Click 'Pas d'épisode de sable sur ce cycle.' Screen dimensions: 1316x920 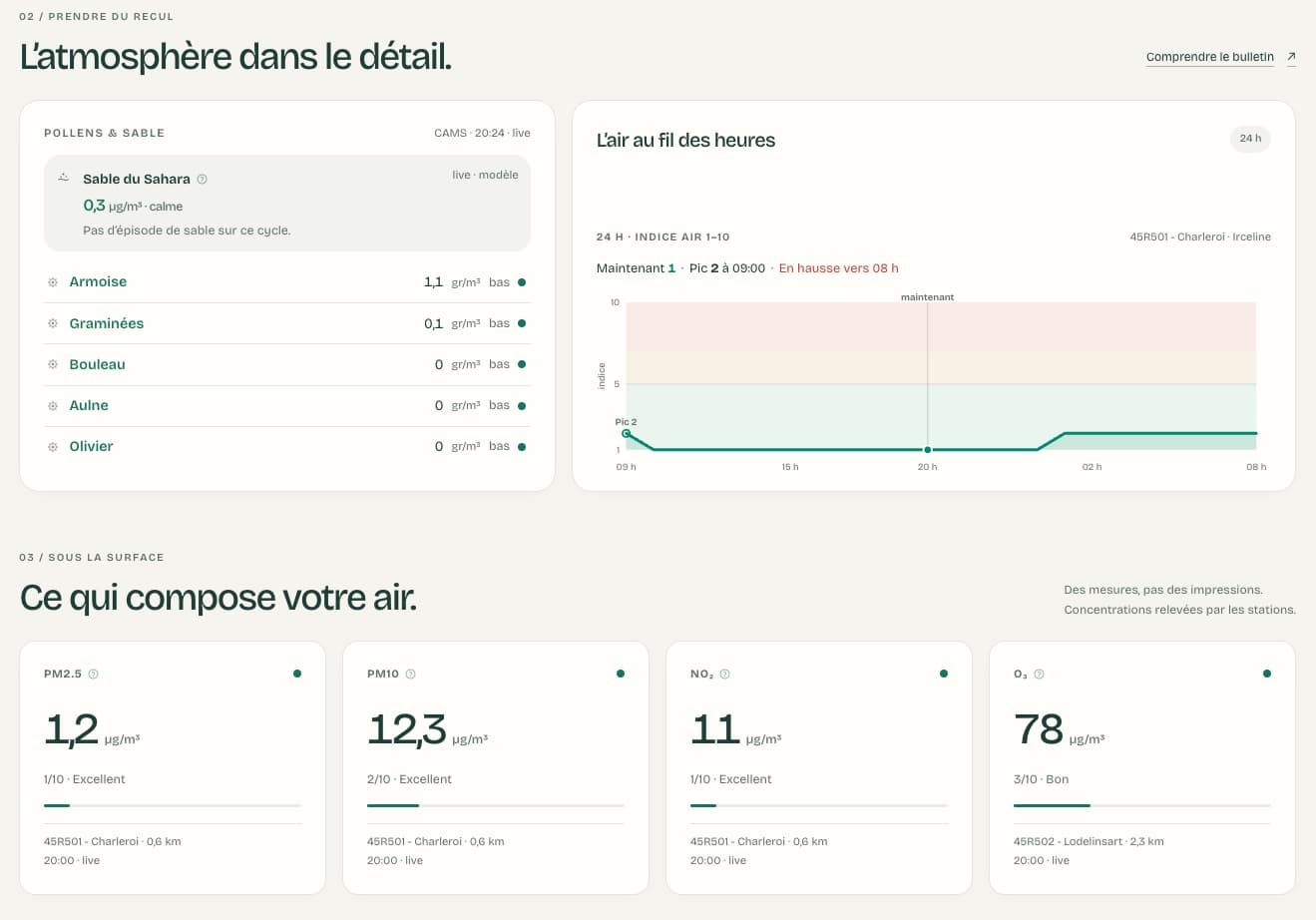[187, 230]
